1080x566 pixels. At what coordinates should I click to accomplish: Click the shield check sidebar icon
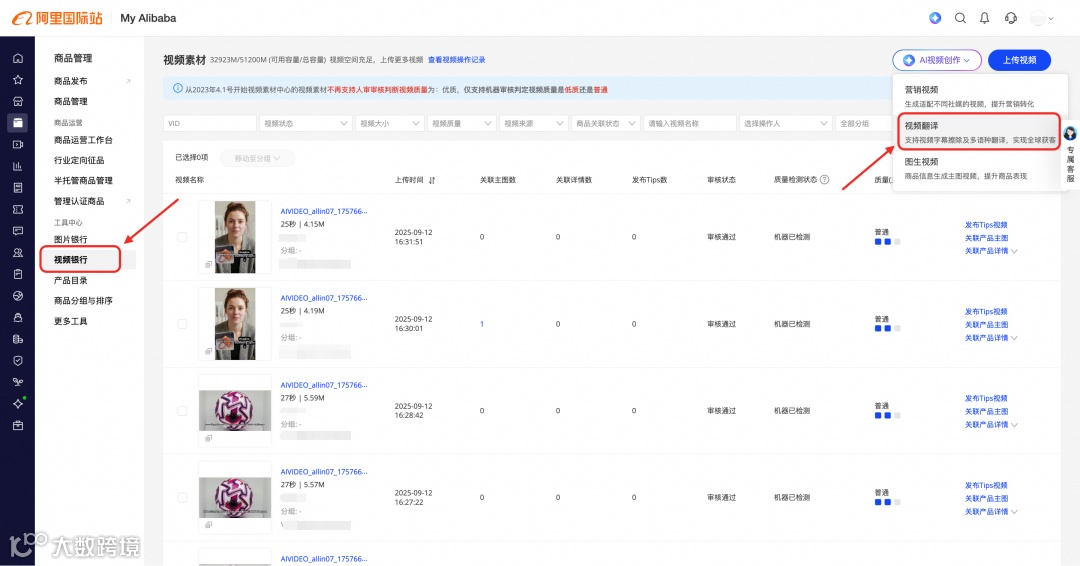coord(18,361)
